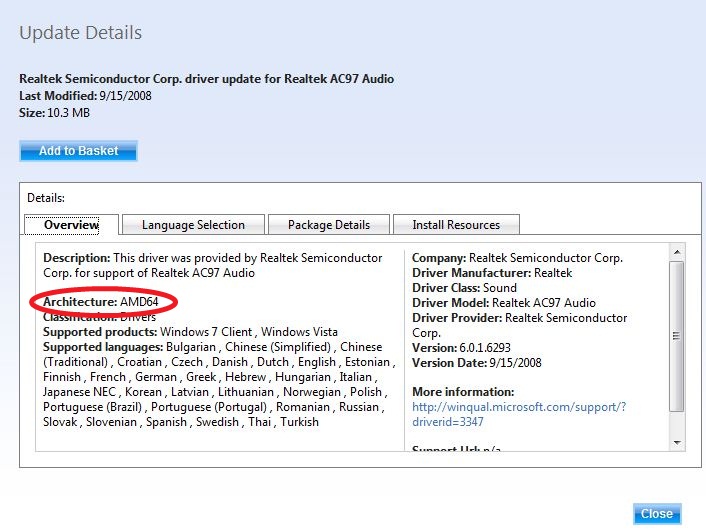Image resolution: width=706 pixels, height=530 pixels.
Task: Click the Version: 6.0.1.6293 text
Action: 461,348
